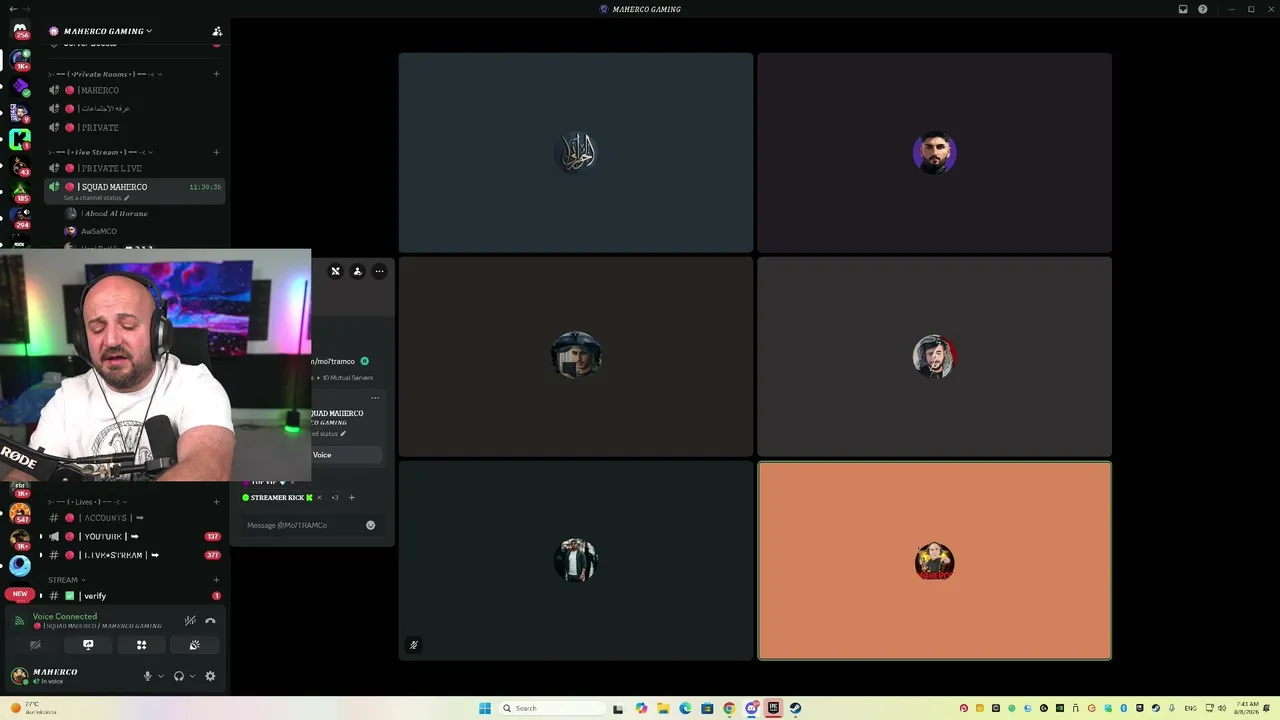
Task: Disconnect from voice channel
Action: [x=210, y=621]
